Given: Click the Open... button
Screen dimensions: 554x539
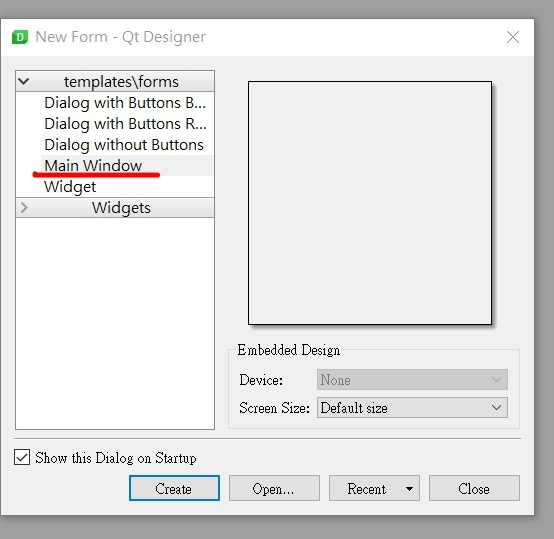Looking at the screenshot, I should click(274, 488).
